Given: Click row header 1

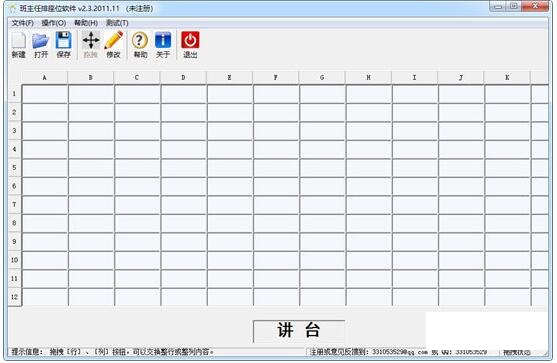Looking at the screenshot, I should [15, 94].
